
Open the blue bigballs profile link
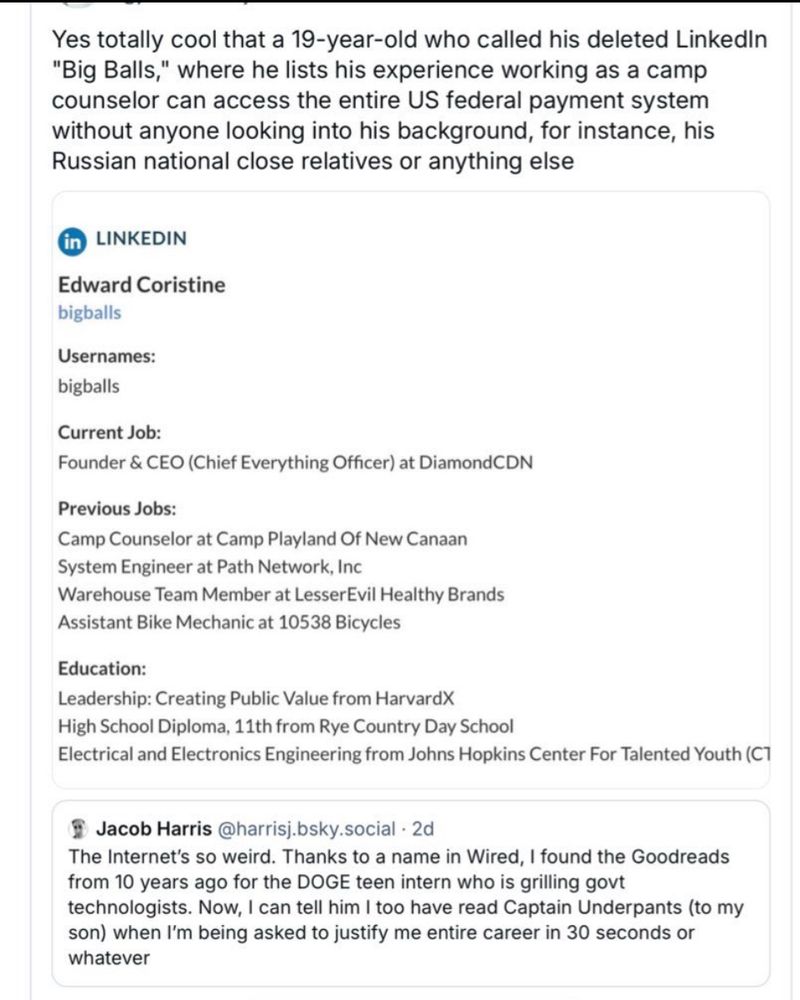(x=89, y=313)
